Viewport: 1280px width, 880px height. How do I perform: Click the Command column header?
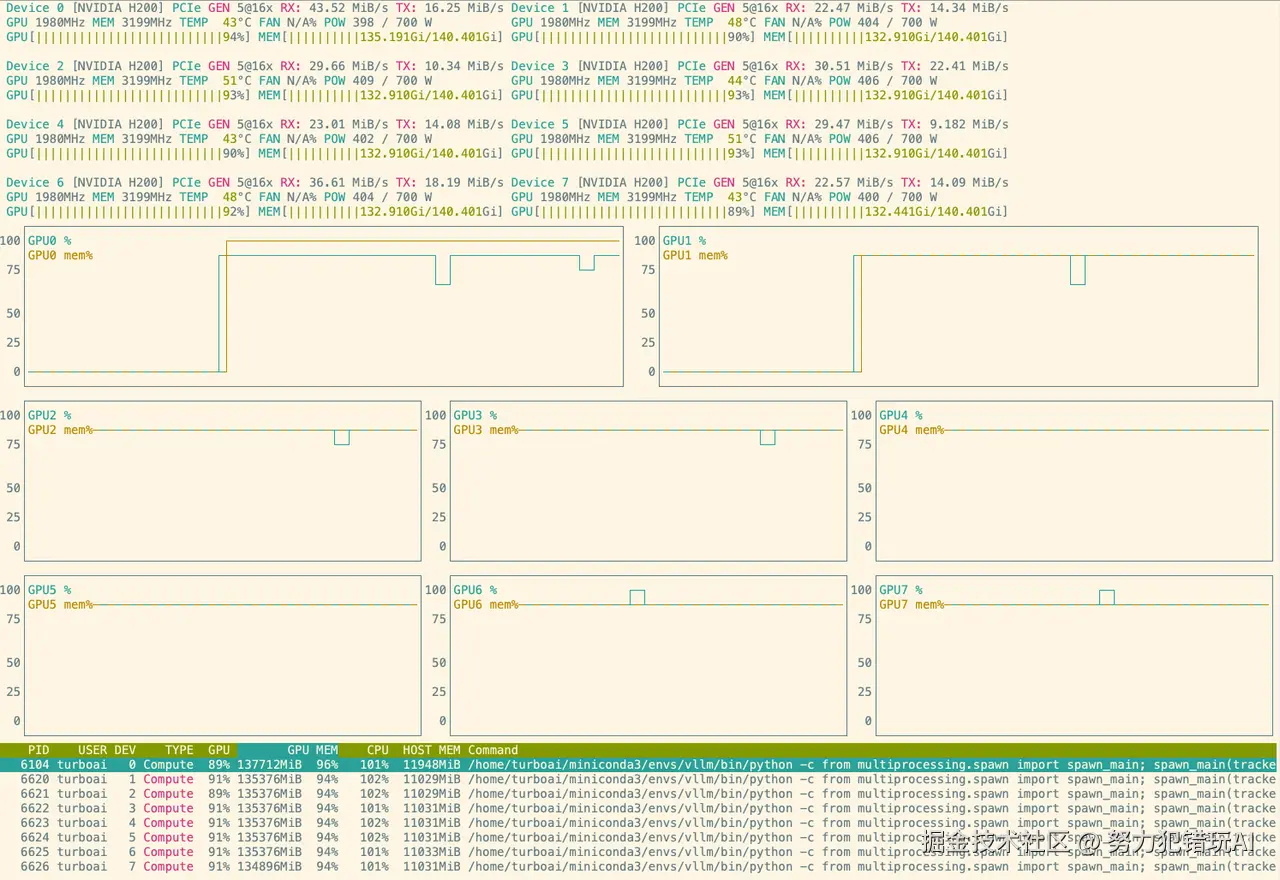[493, 750]
